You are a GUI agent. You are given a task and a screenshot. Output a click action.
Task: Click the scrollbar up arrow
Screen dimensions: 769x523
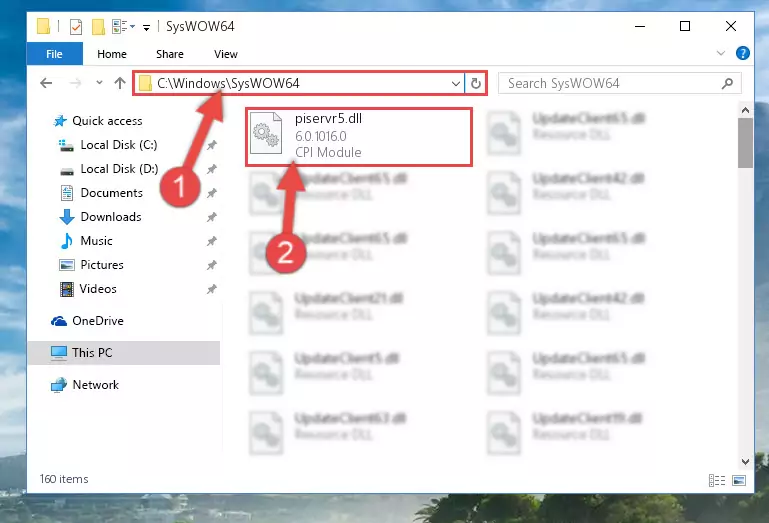(745, 110)
